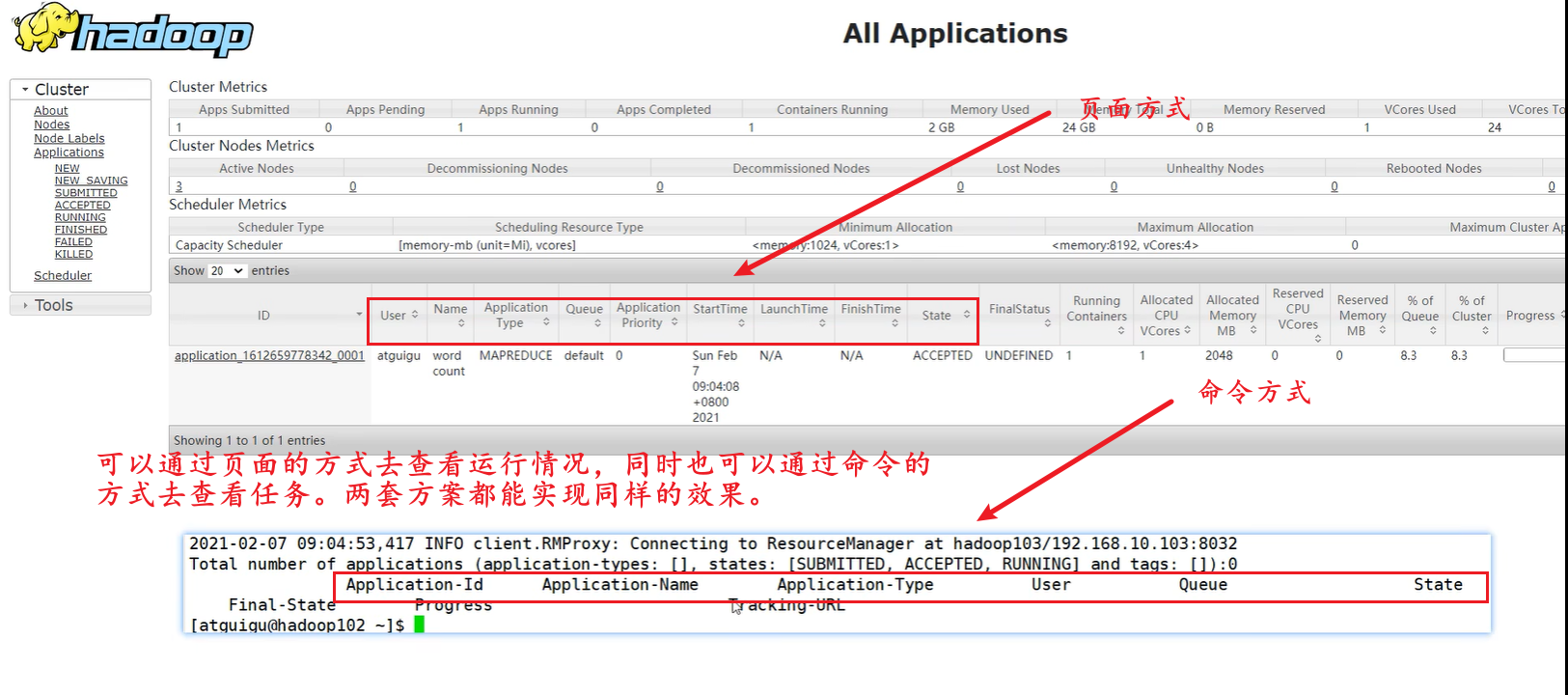Screen dimensions: 1568x695
Task: Sort table by FinishTime column
Action: point(870,315)
